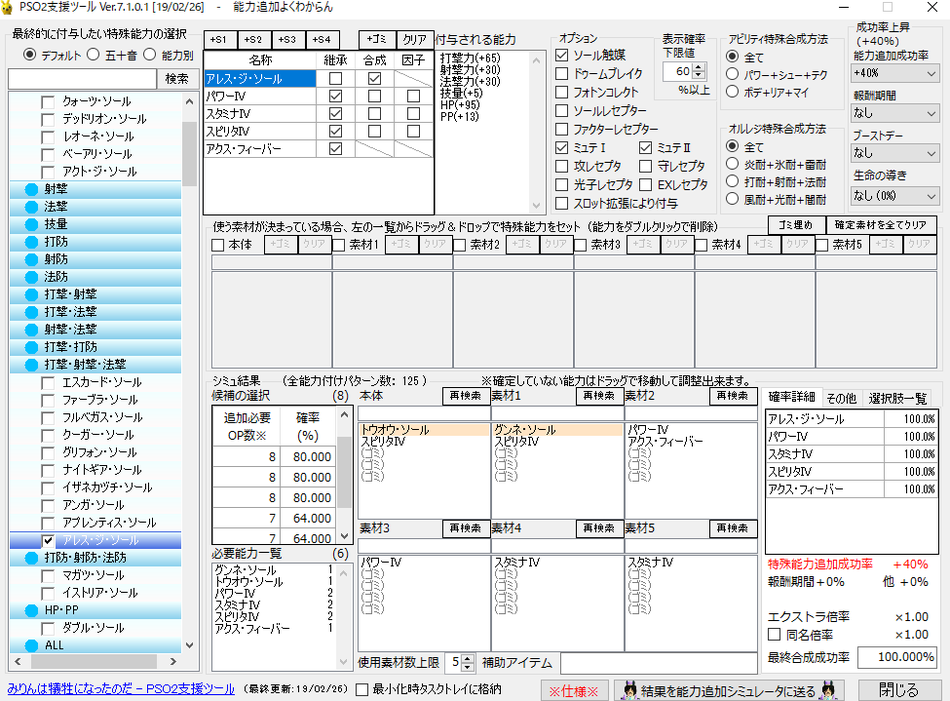The height and width of the screenshot is (701, 950).
Task: Enable 最小化時タスクトレイに格納 checkbox
Action: [x=362, y=689]
